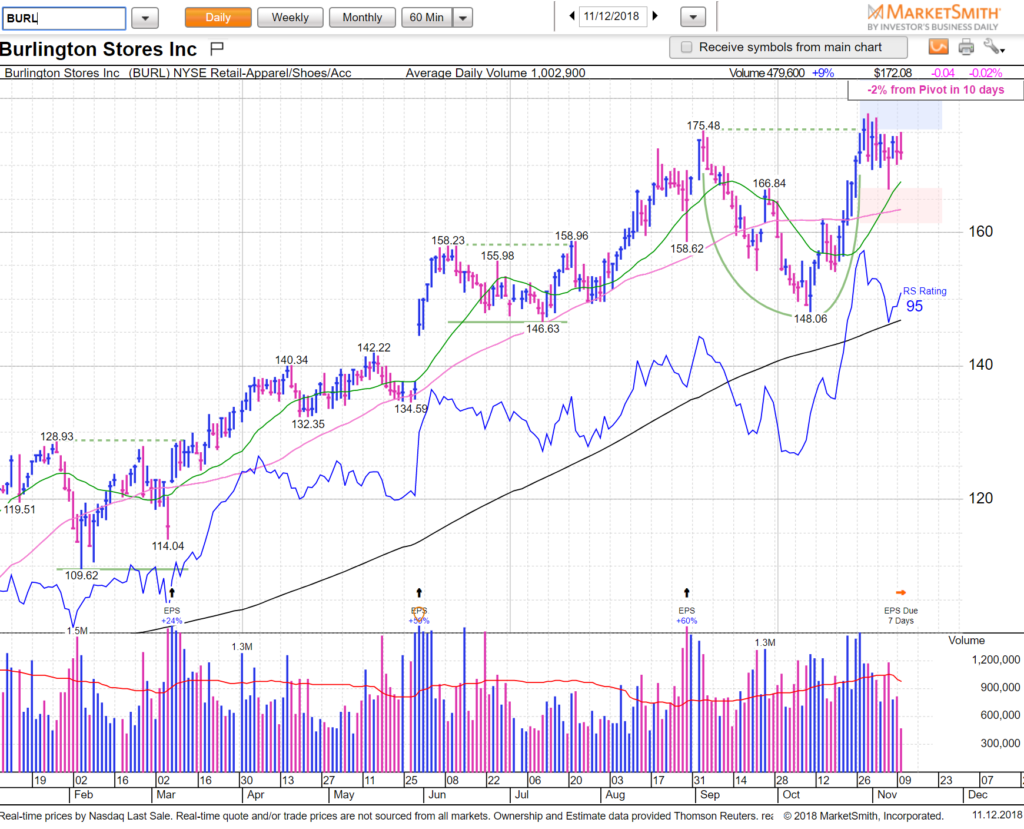Screen dimensions: 1024x829
Task: Click the MarketSmith logo
Action: 933,17
